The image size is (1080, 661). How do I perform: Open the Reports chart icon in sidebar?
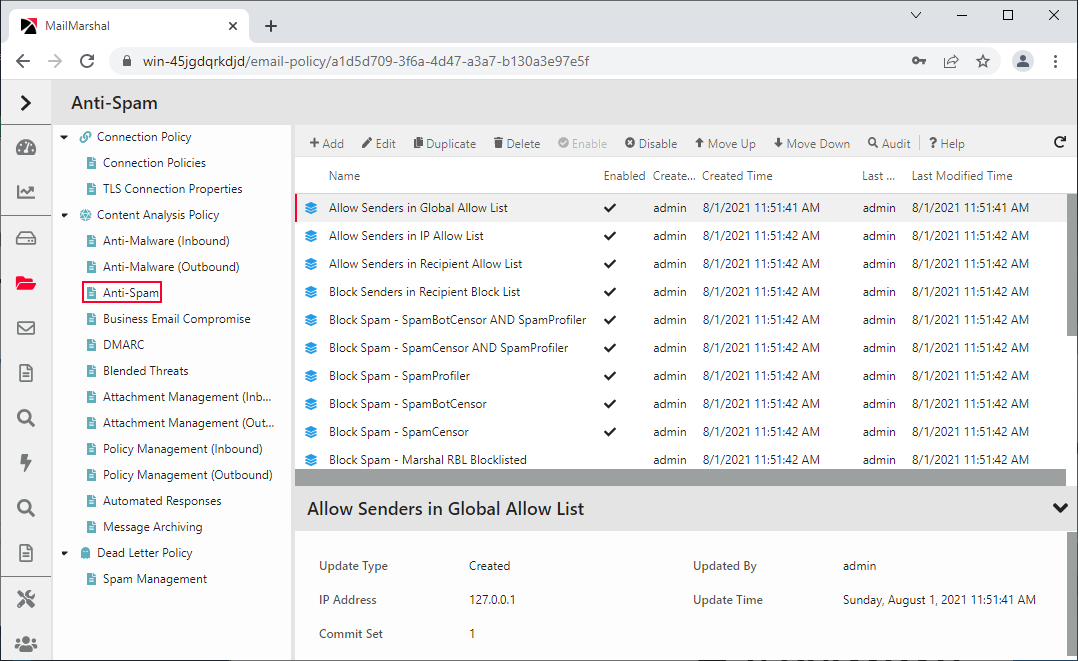(26, 190)
